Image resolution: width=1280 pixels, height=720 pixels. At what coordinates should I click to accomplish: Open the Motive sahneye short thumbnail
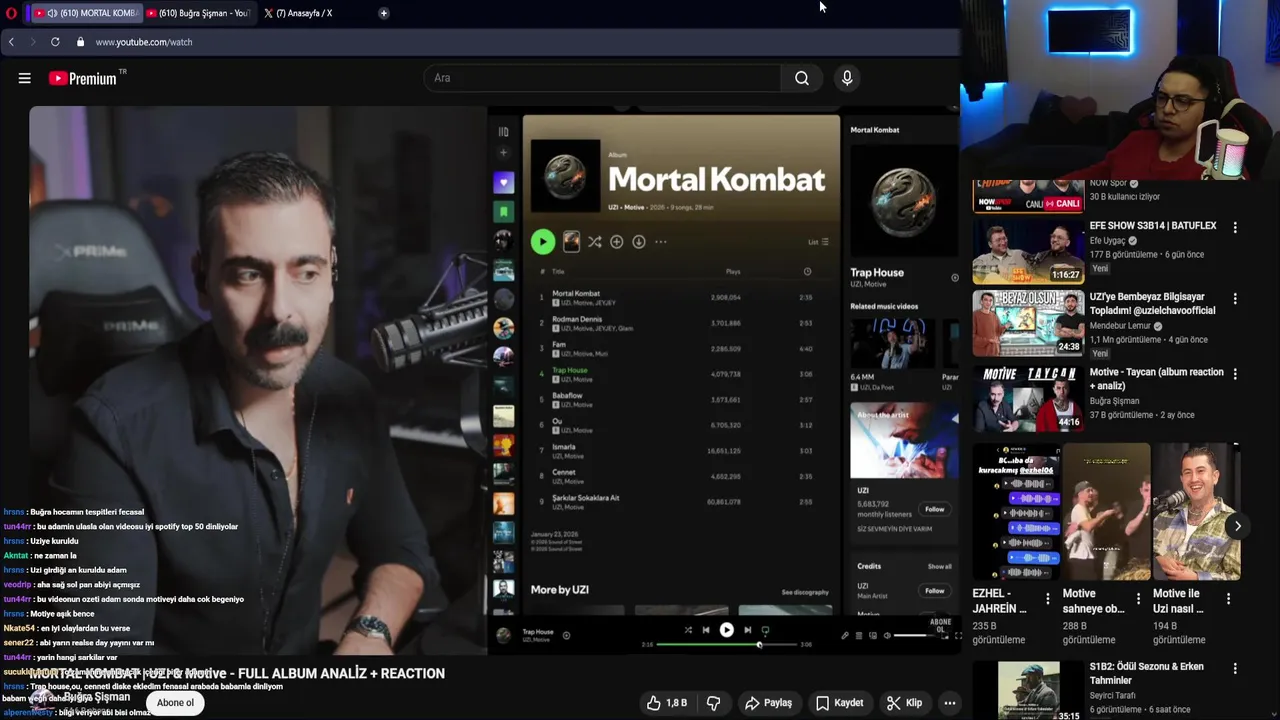[x=1106, y=512]
